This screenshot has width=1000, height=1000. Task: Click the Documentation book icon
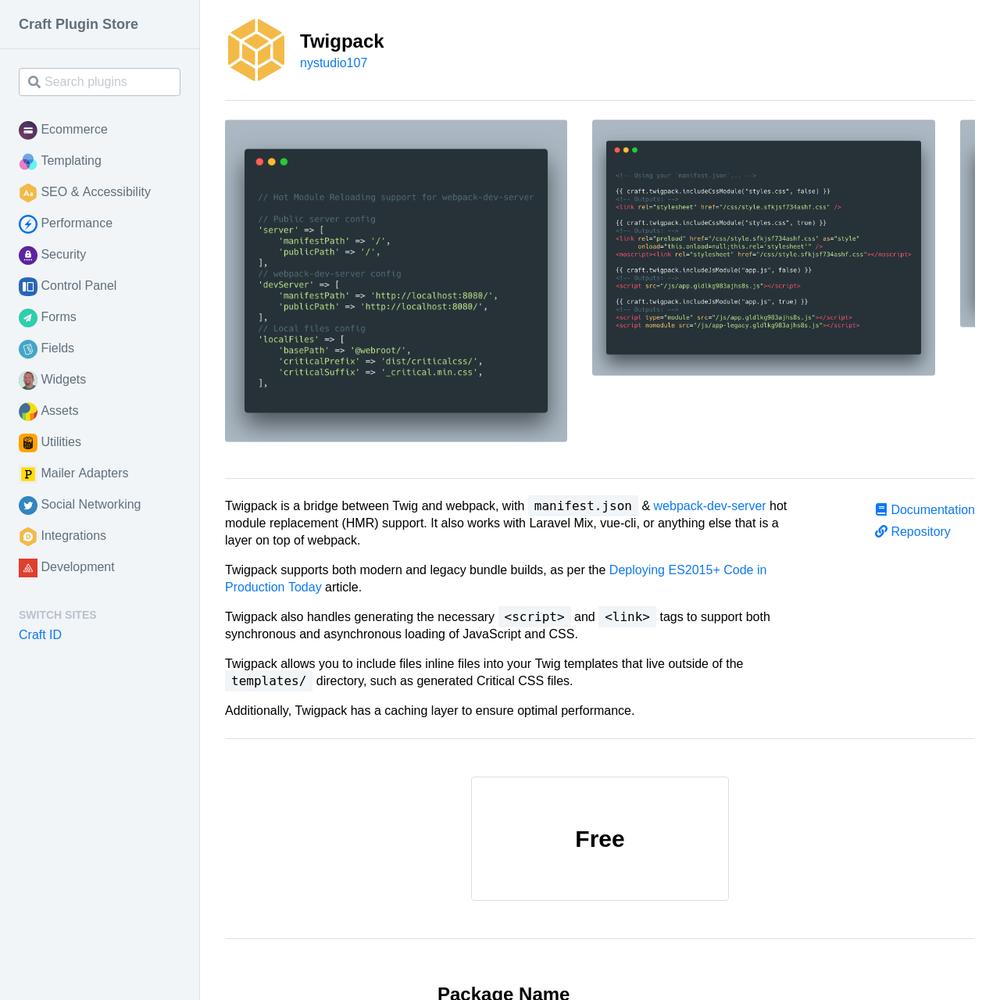pyautogui.click(x=881, y=510)
